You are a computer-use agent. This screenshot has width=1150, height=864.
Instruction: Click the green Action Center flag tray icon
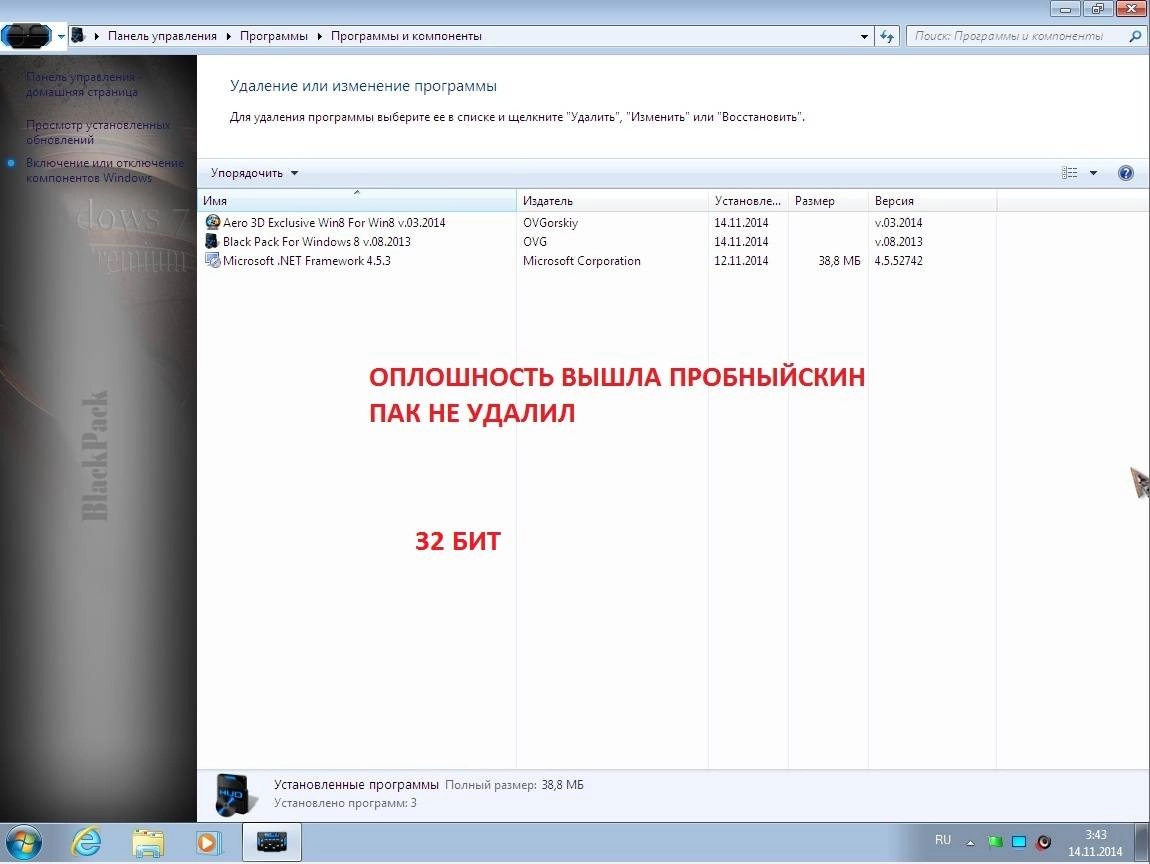[995, 842]
